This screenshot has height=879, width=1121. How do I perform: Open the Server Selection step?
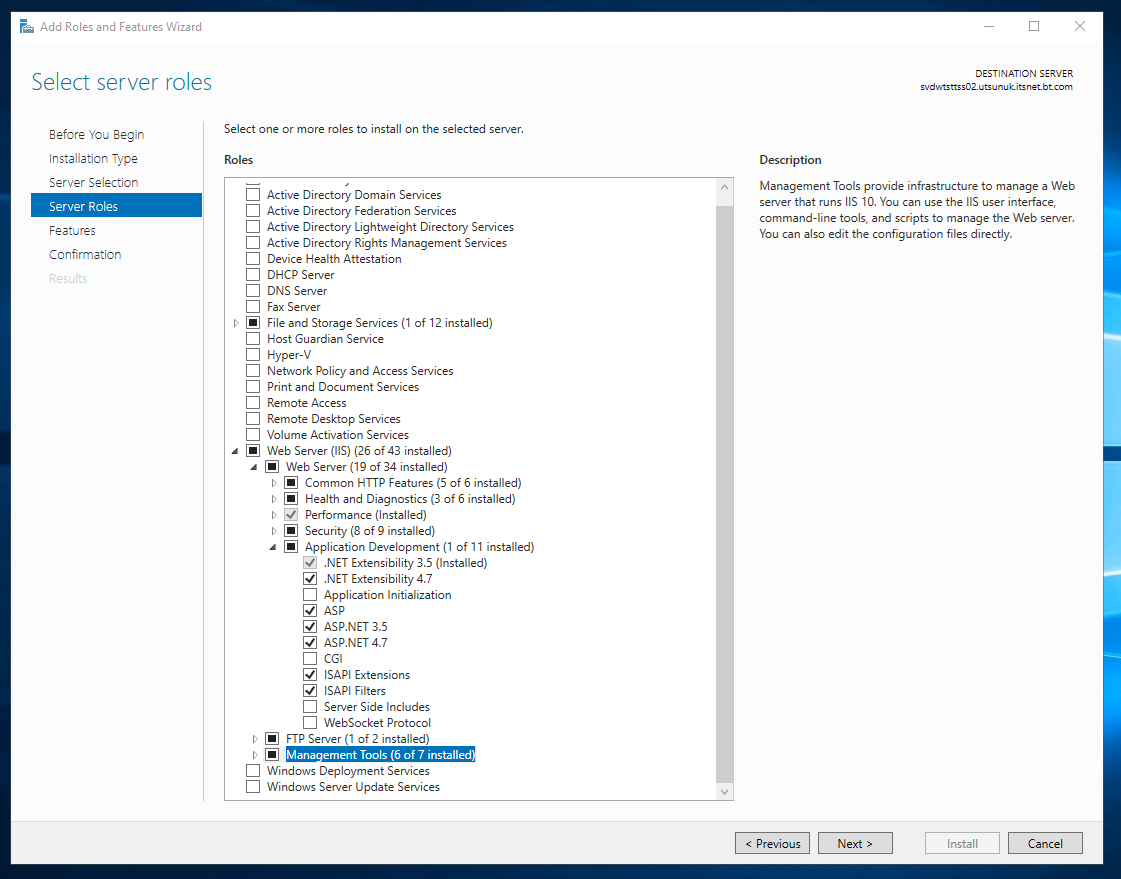pos(94,182)
